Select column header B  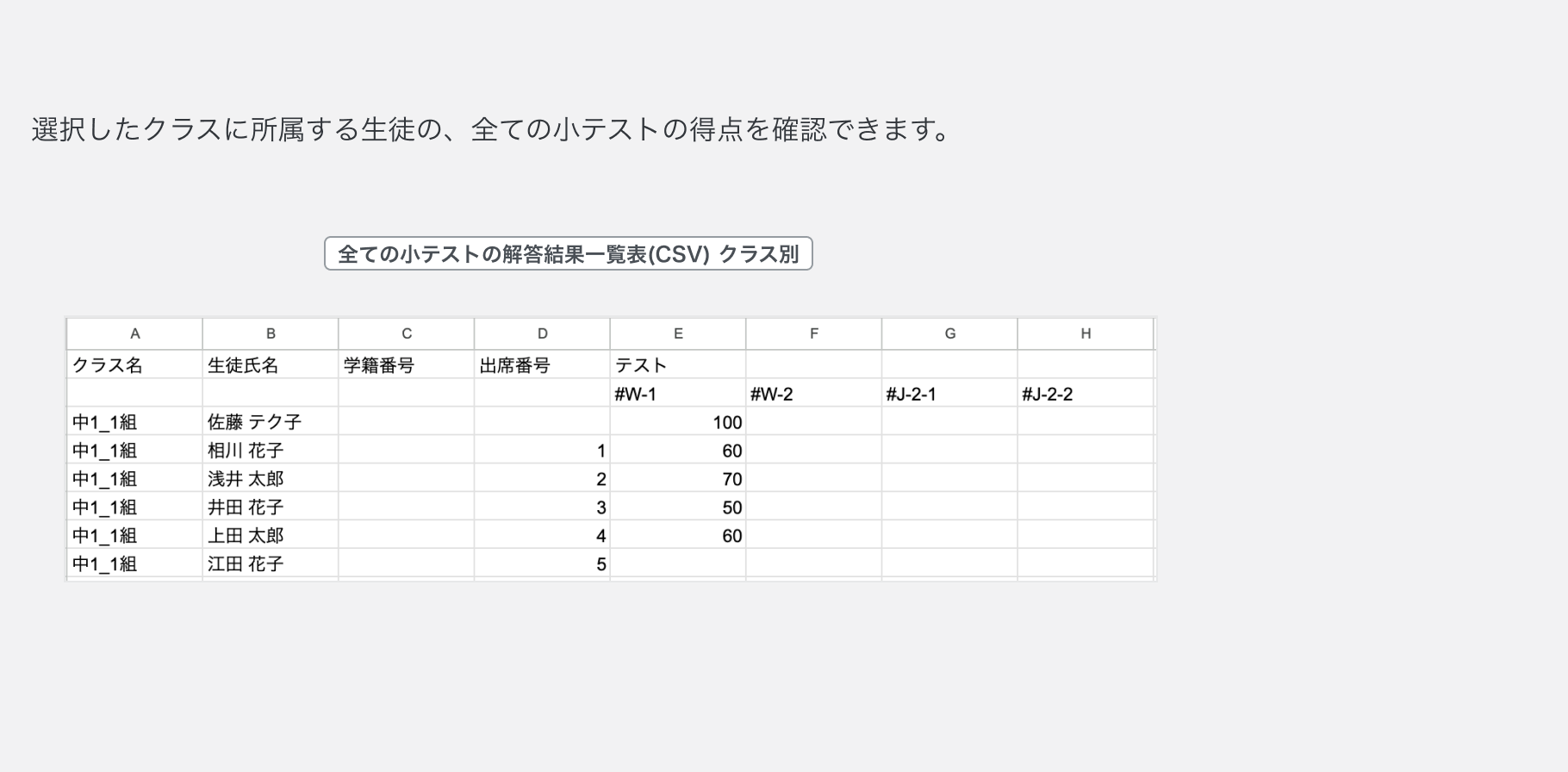point(270,333)
